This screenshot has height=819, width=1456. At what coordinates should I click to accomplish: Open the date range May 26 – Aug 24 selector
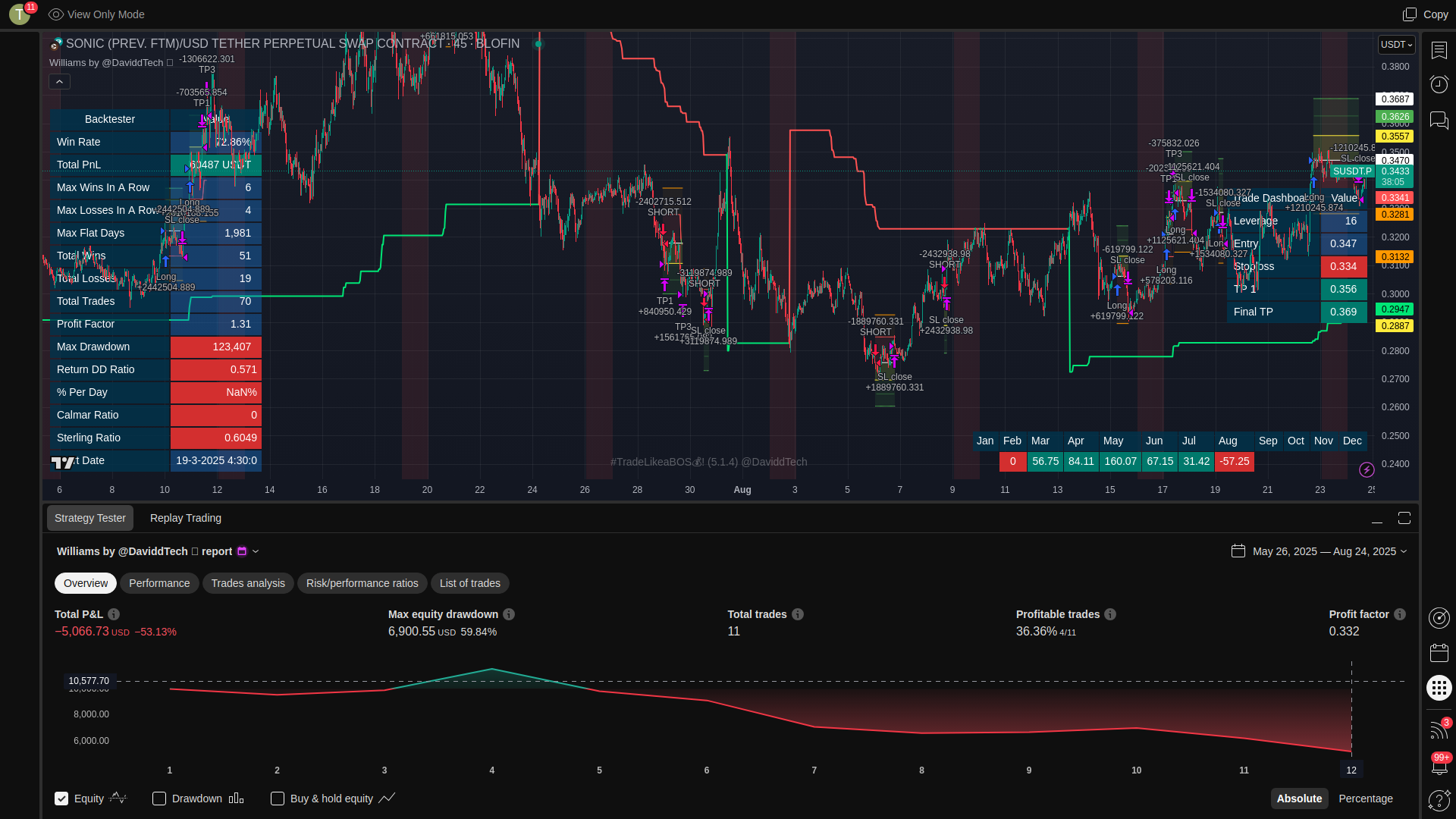click(x=1319, y=551)
